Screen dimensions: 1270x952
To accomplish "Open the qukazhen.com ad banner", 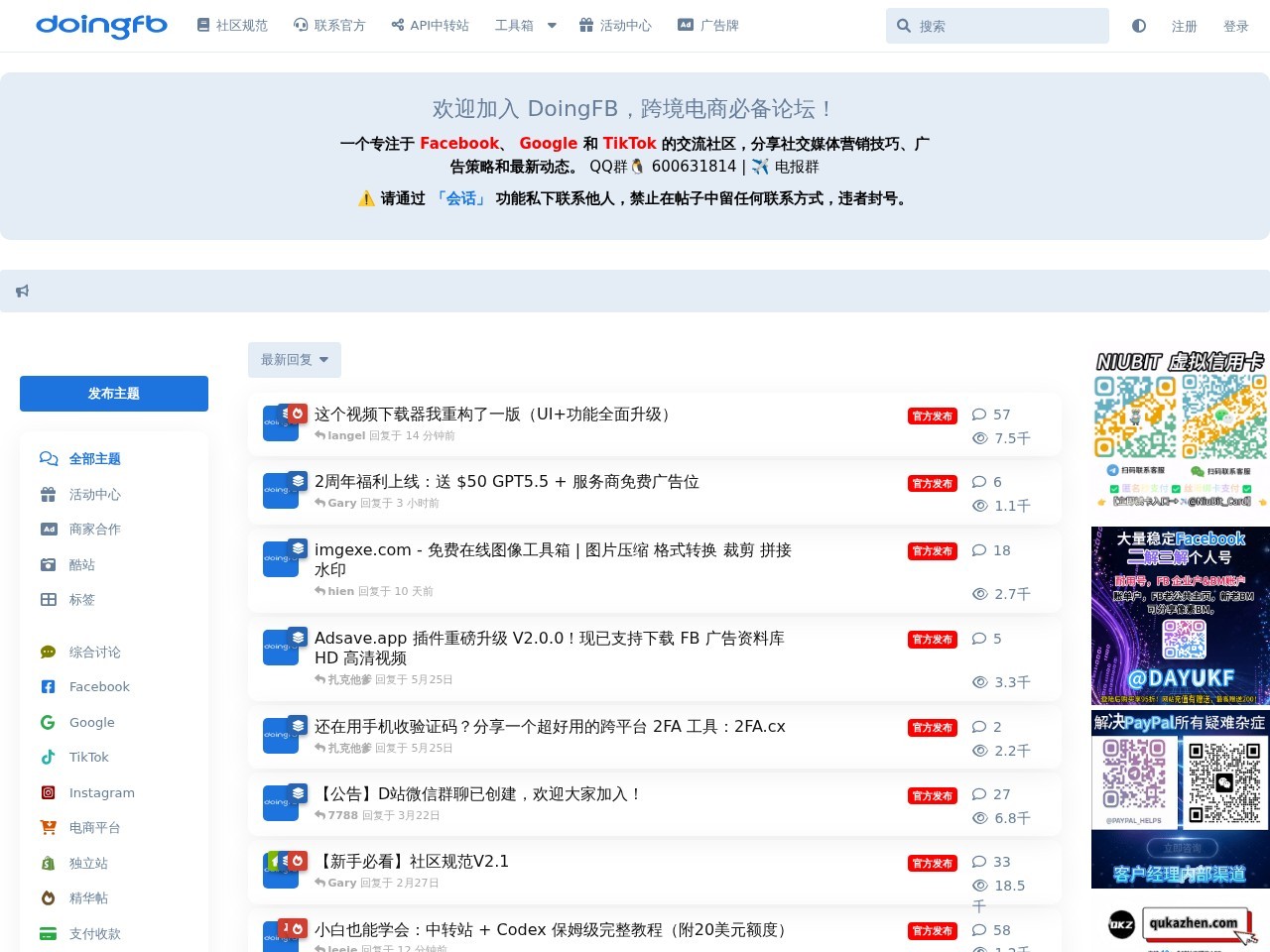I will tap(1181, 925).
